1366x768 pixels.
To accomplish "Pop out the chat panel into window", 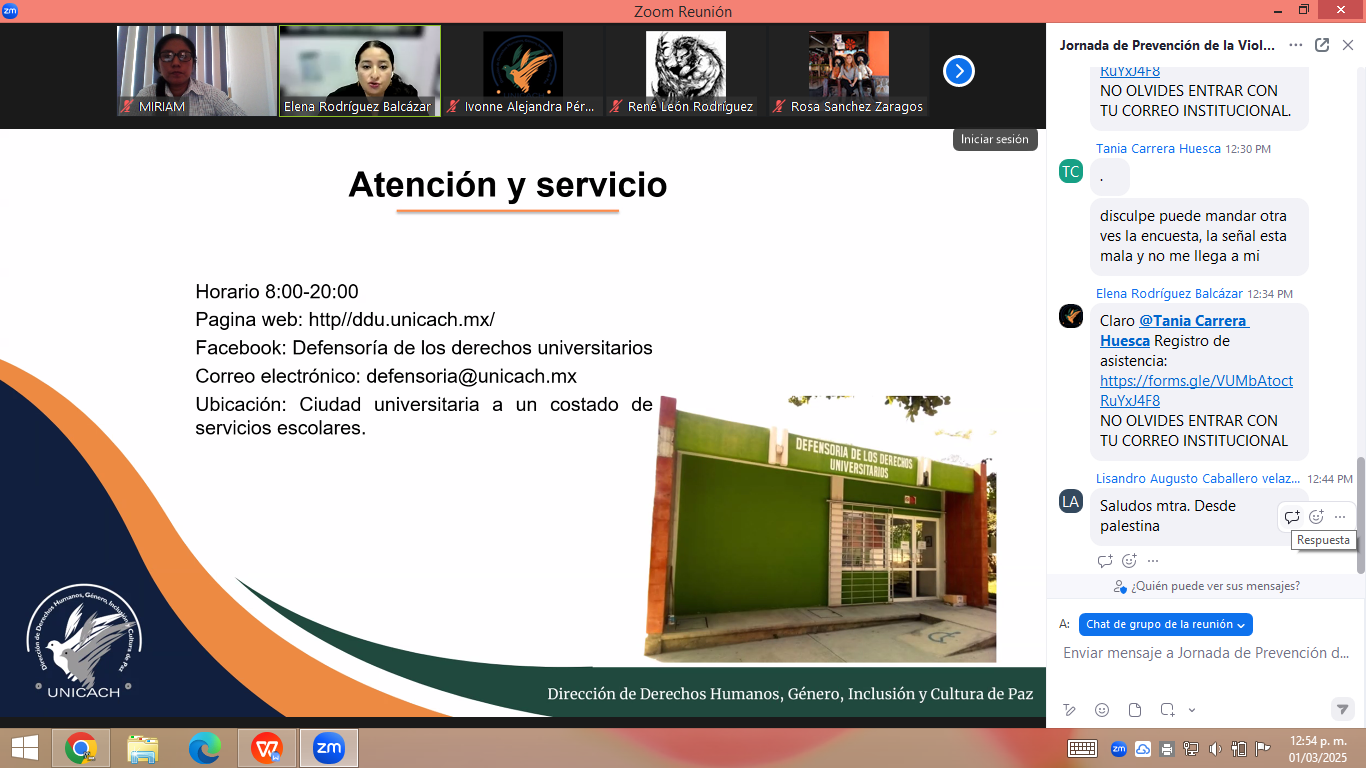I will (x=1322, y=45).
